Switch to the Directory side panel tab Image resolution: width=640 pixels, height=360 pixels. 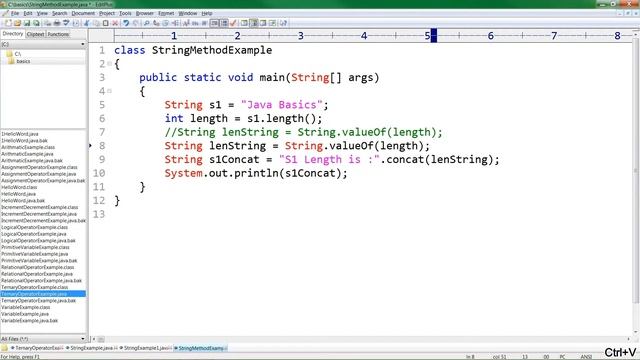(x=13, y=34)
